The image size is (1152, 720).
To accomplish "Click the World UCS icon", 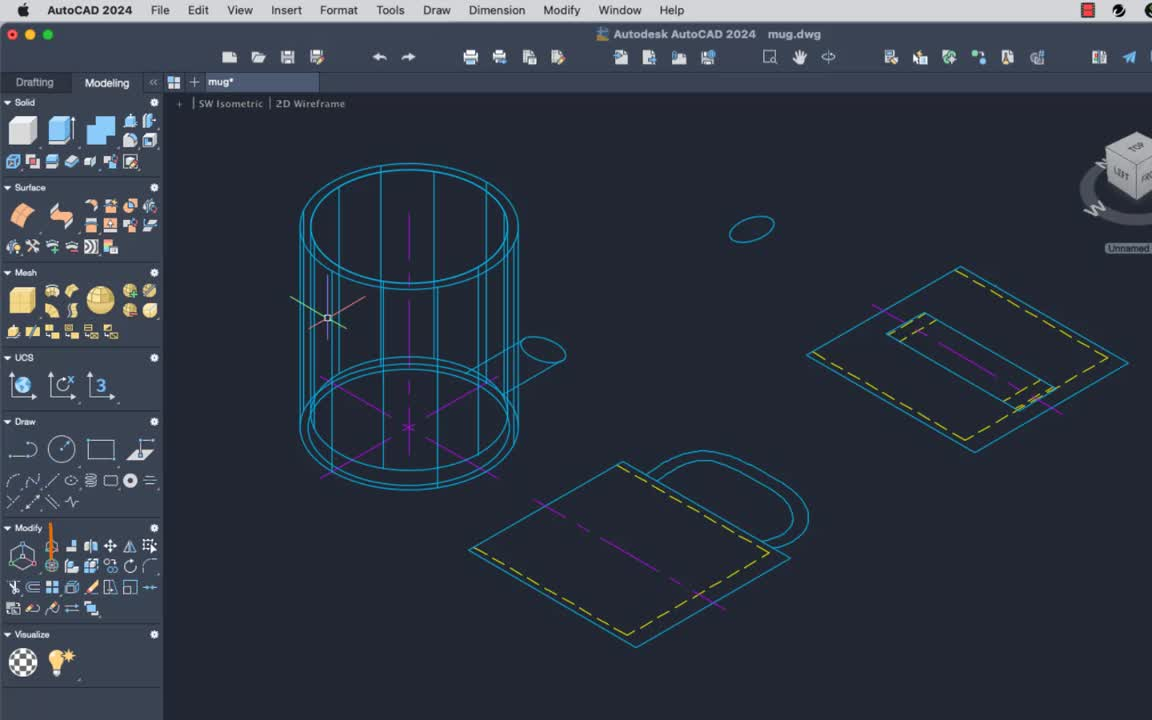I will click(x=23, y=386).
